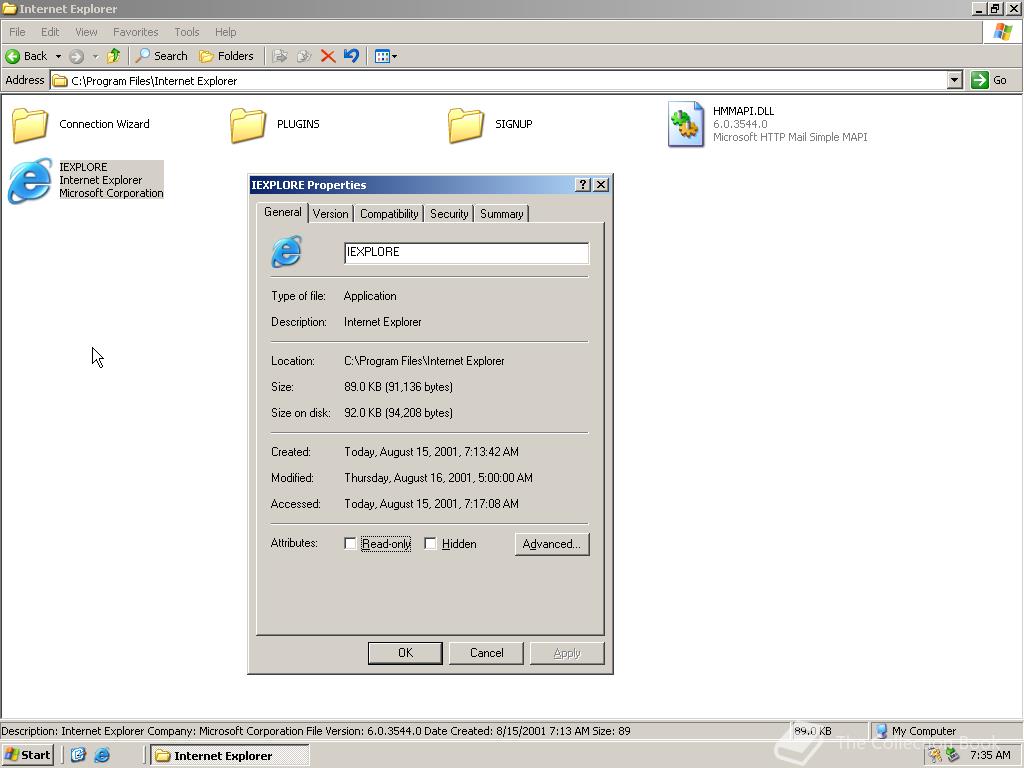This screenshot has height=768, width=1024.
Task: Click the blue Undo toolbar icon
Action: pos(351,56)
